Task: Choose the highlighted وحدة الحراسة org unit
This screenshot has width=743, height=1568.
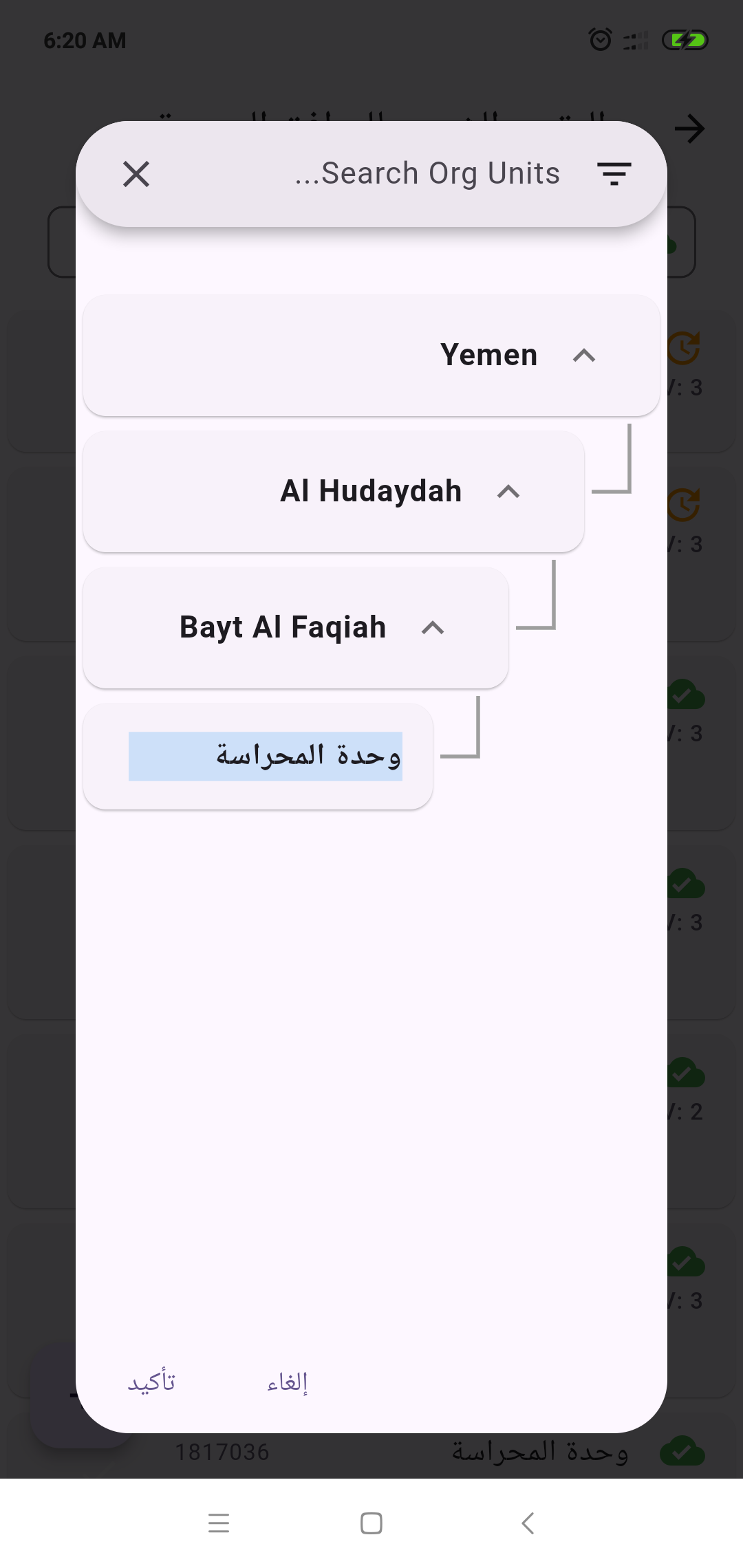Action: [x=266, y=756]
